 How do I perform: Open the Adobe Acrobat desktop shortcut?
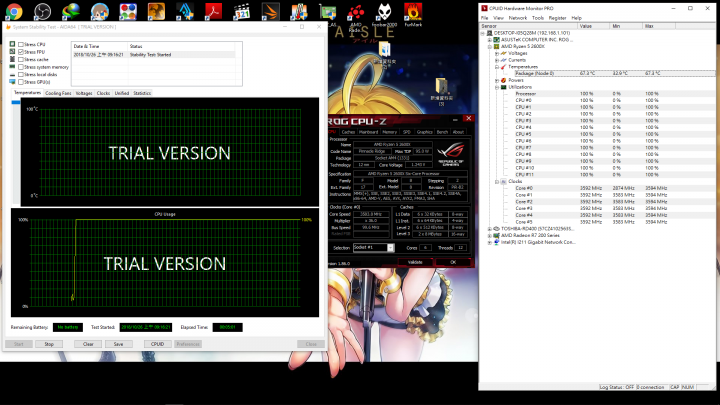(214, 11)
